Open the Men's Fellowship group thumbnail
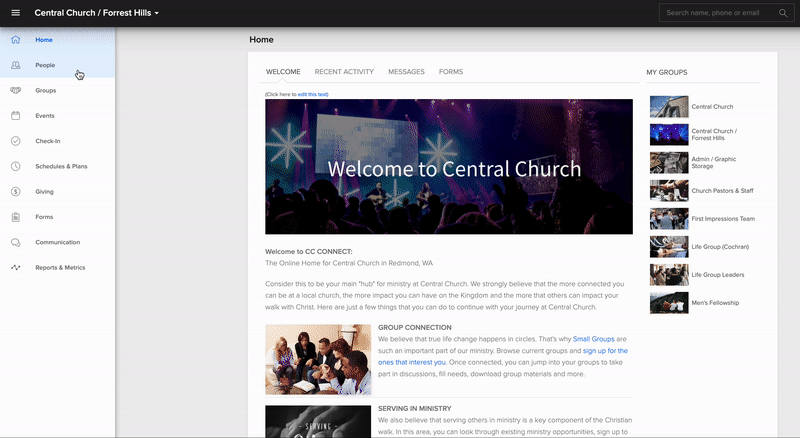 coord(669,302)
